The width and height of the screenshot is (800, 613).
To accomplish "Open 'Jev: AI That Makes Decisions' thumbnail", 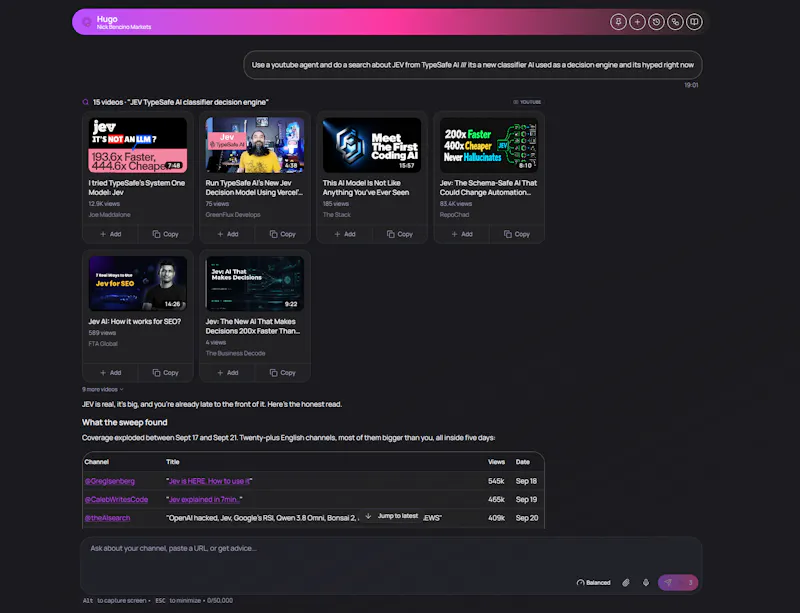I will point(255,283).
